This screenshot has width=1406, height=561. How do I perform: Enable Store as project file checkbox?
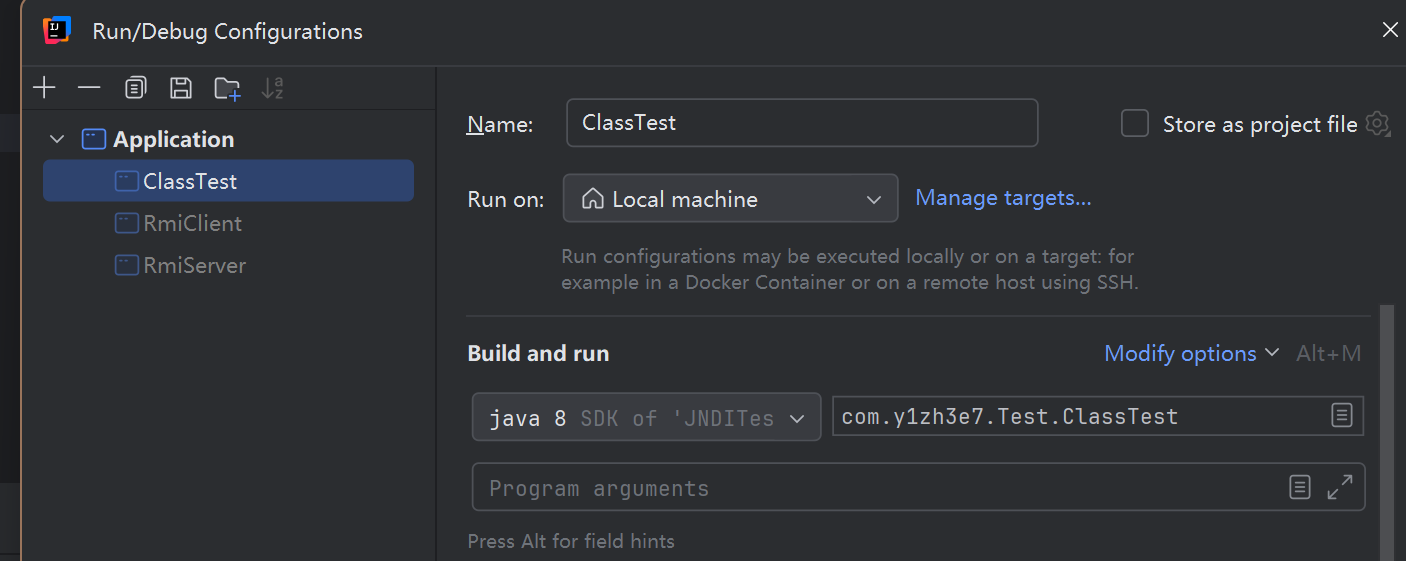(1135, 124)
